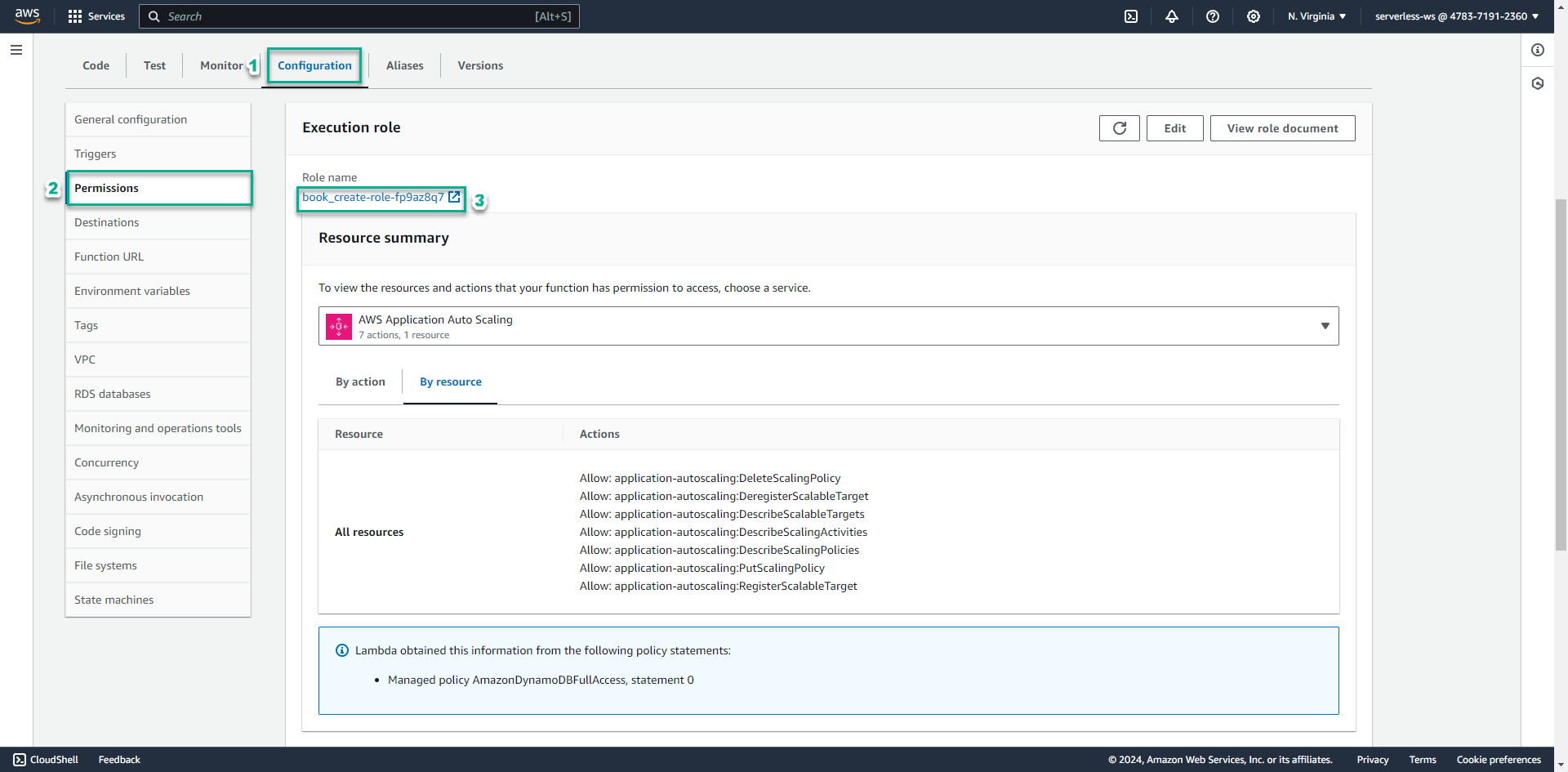Open the tutorials hexagon icon at right
The width and height of the screenshot is (1568, 772).
[1538, 83]
